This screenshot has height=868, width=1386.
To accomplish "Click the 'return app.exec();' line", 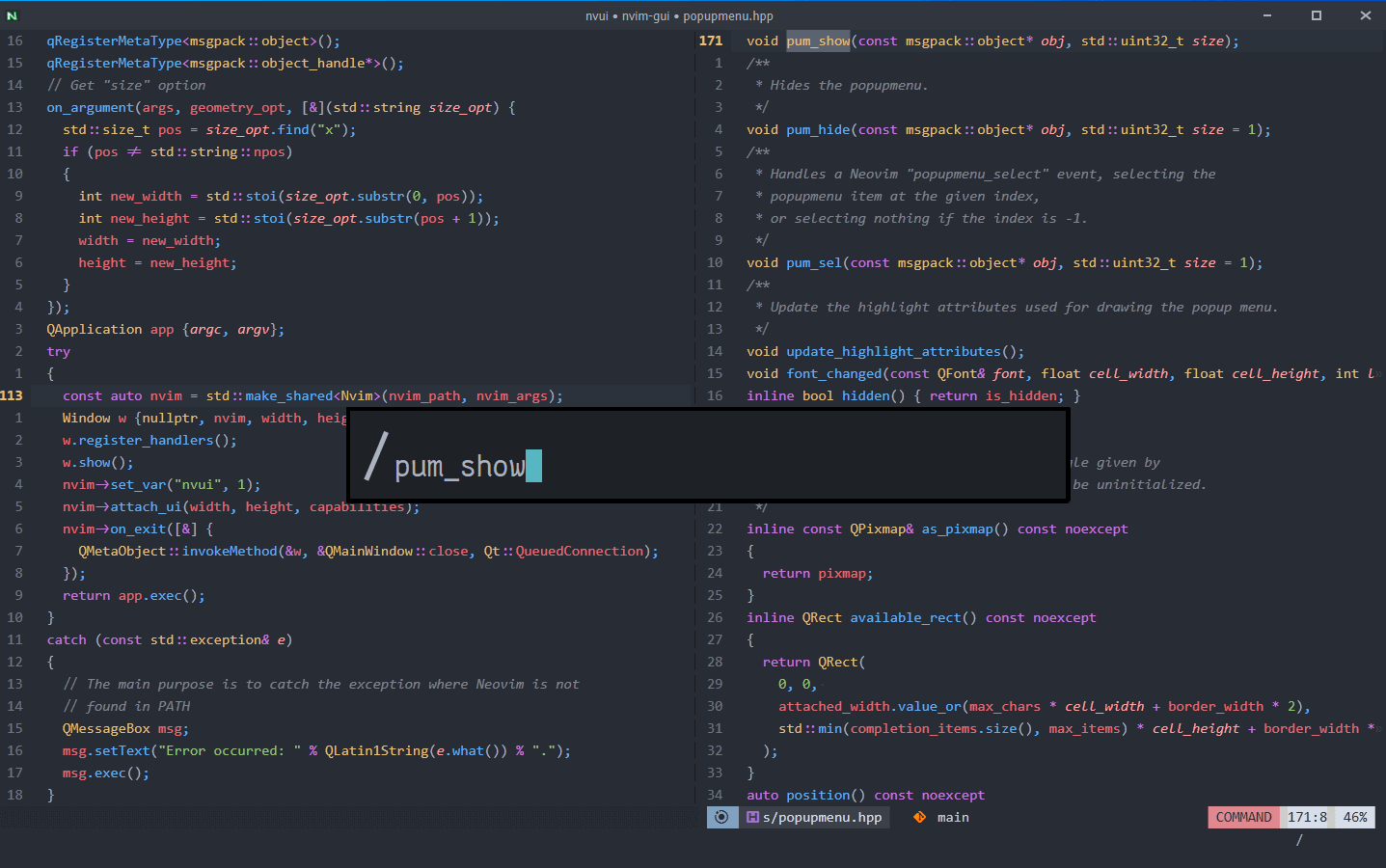I will (134, 595).
